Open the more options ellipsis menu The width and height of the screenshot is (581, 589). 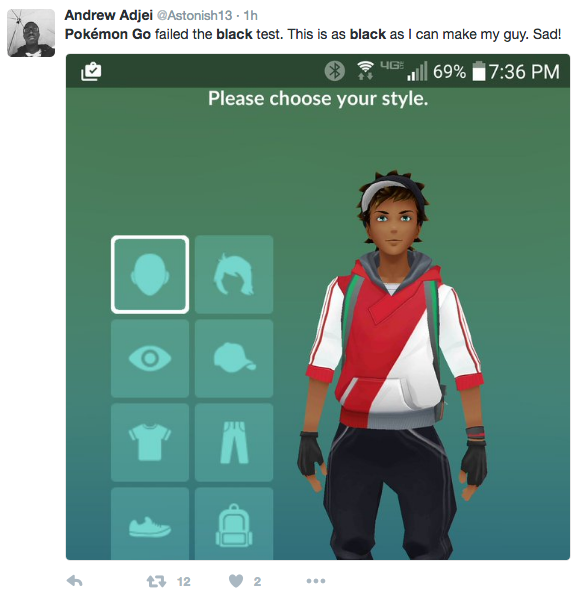coord(316,581)
